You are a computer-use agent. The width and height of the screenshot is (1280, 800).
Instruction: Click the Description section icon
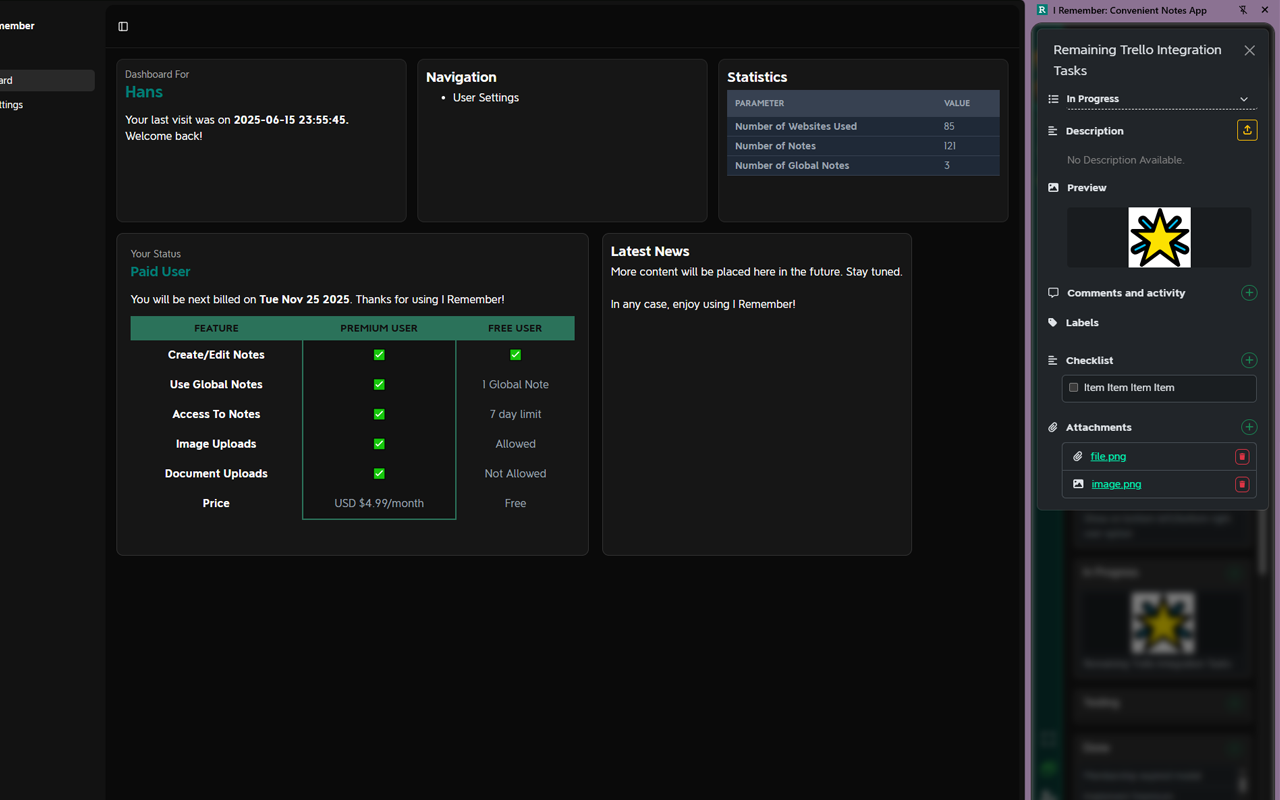pyautogui.click(x=1053, y=131)
